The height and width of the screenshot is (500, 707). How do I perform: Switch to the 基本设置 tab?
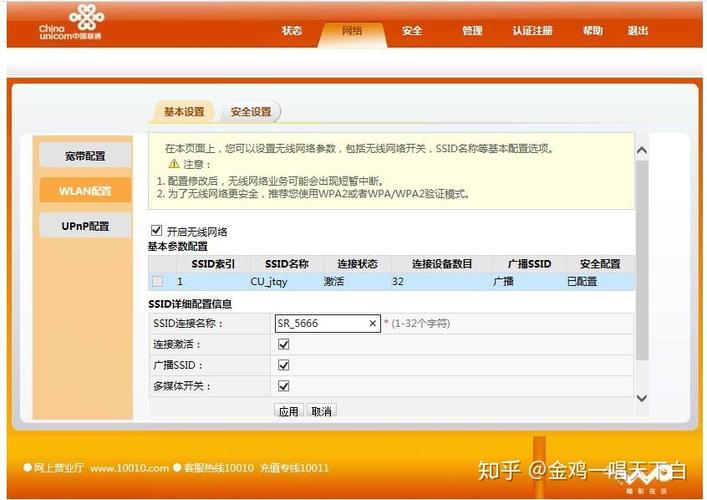click(184, 112)
